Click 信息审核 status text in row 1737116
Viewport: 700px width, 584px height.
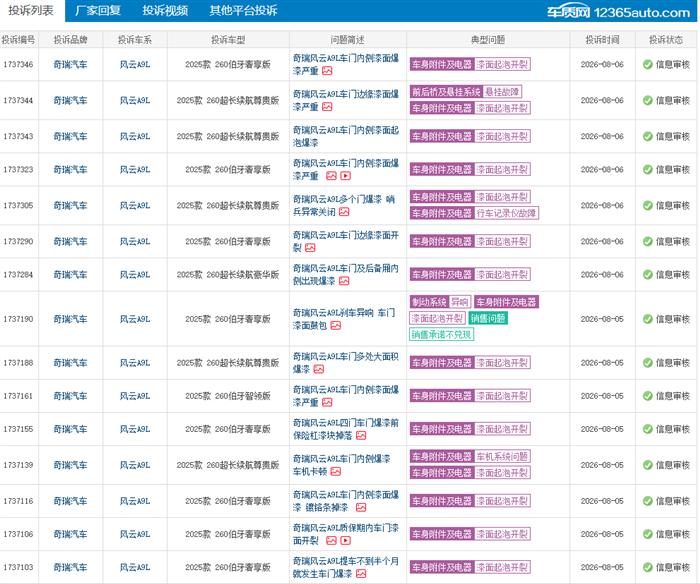(673, 501)
